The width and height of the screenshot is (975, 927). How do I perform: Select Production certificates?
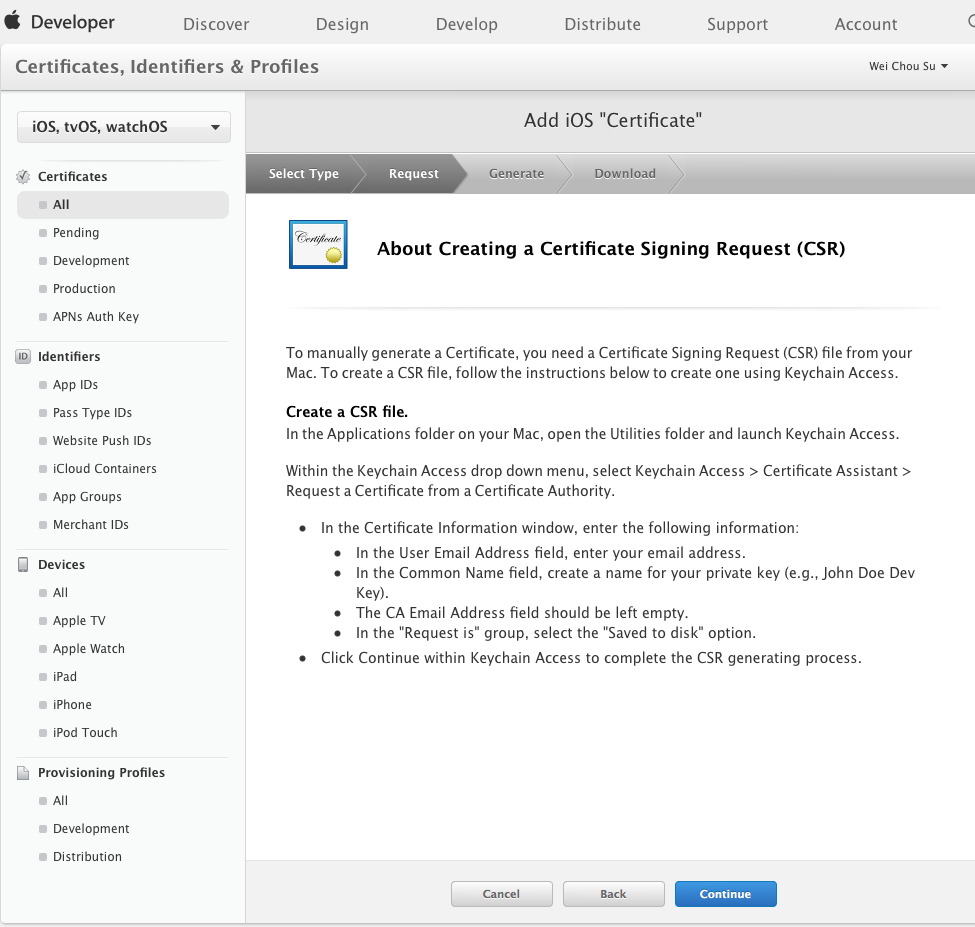[x=84, y=288]
